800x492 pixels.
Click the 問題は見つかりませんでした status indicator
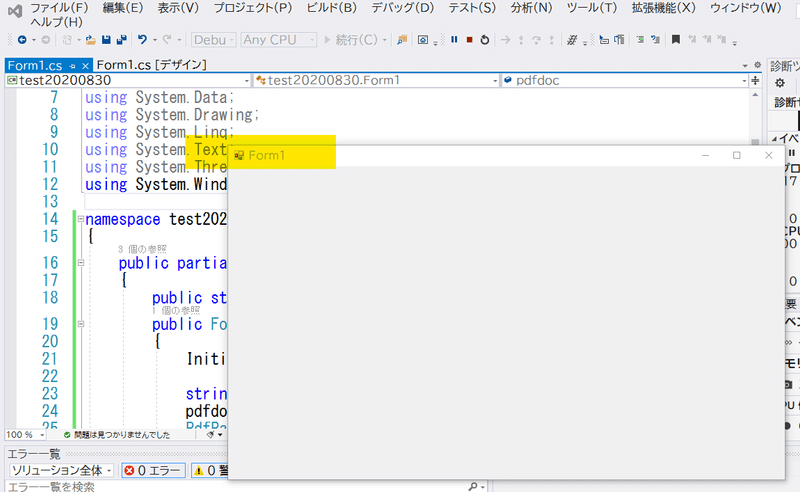click(117, 435)
